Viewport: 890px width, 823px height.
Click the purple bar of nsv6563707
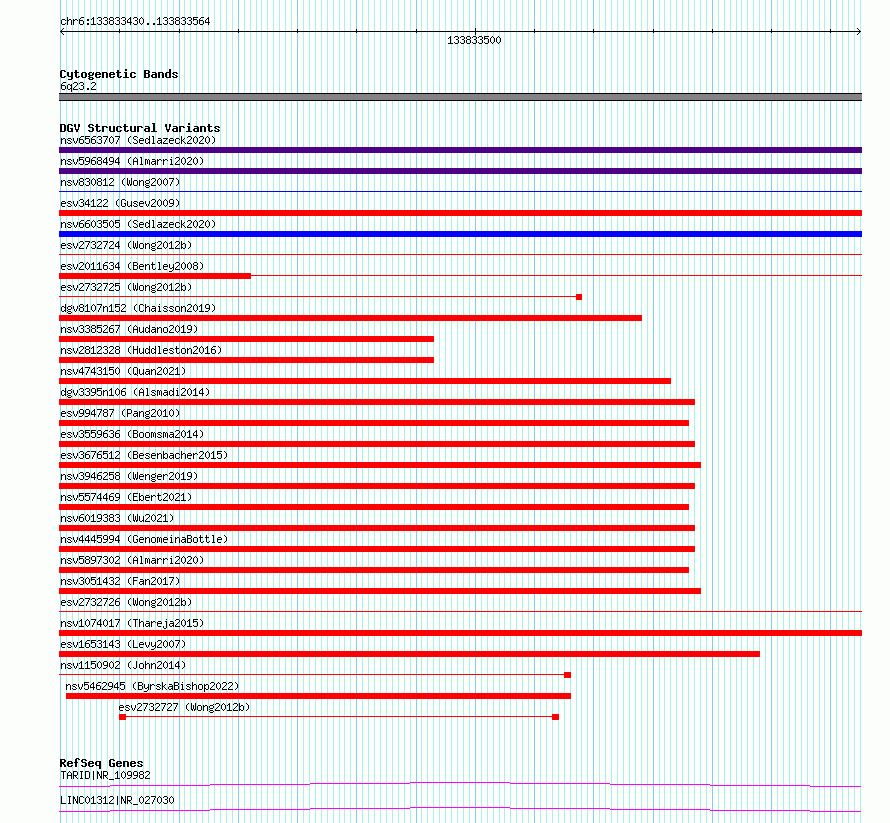460,150
